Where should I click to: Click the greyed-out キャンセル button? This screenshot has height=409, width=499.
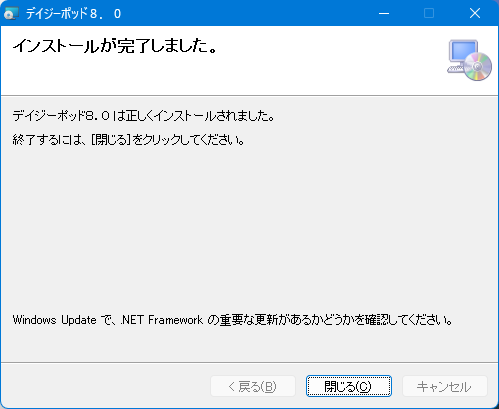point(445,386)
